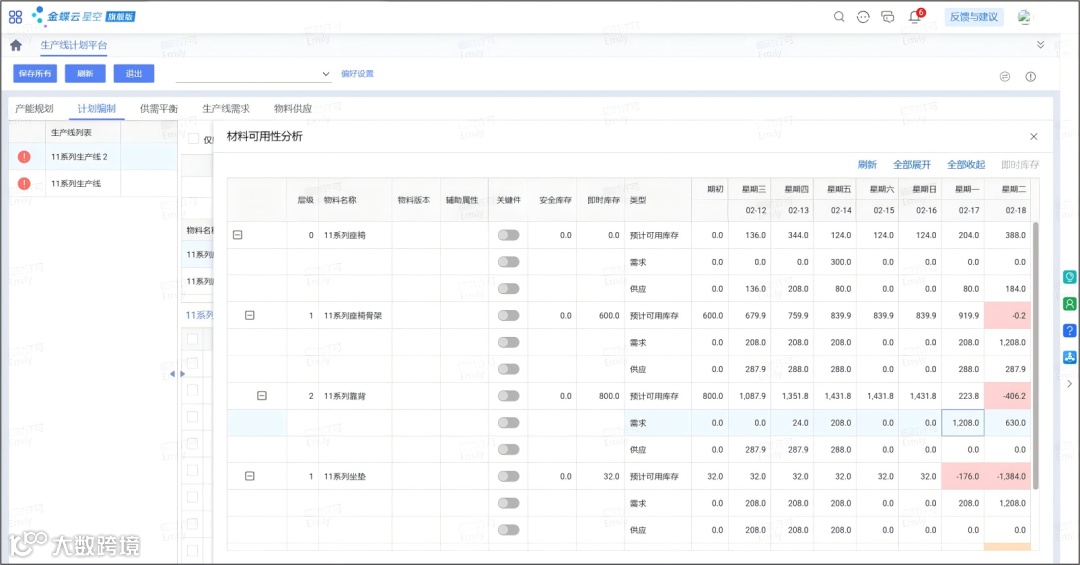Toggle key part switch for 11系列靠背

click(508, 396)
